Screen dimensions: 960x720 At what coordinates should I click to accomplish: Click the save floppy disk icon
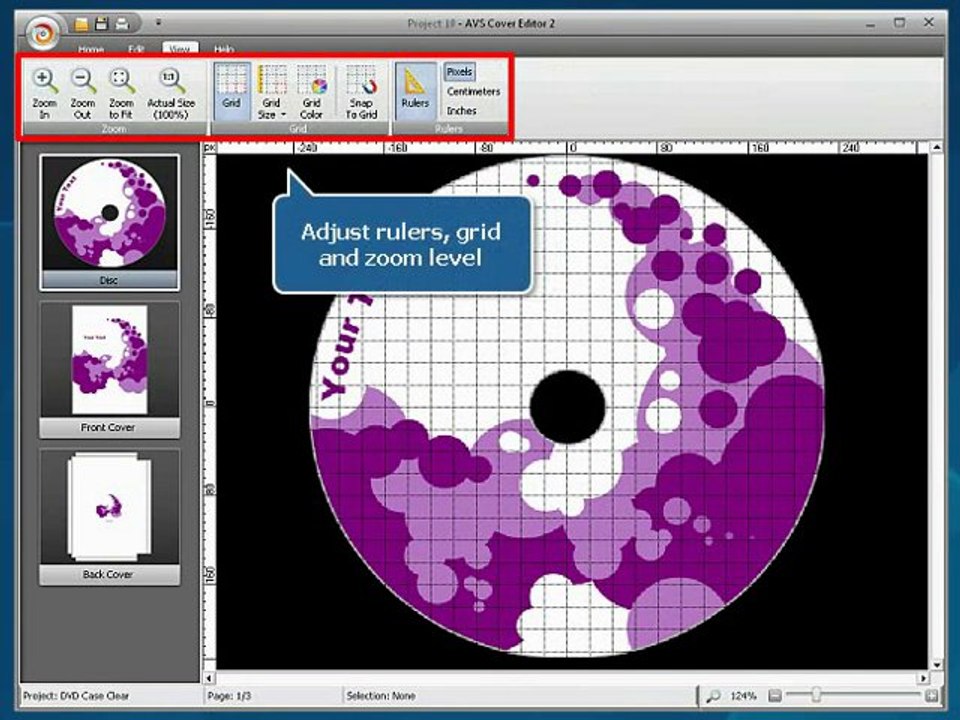tap(102, 24)
